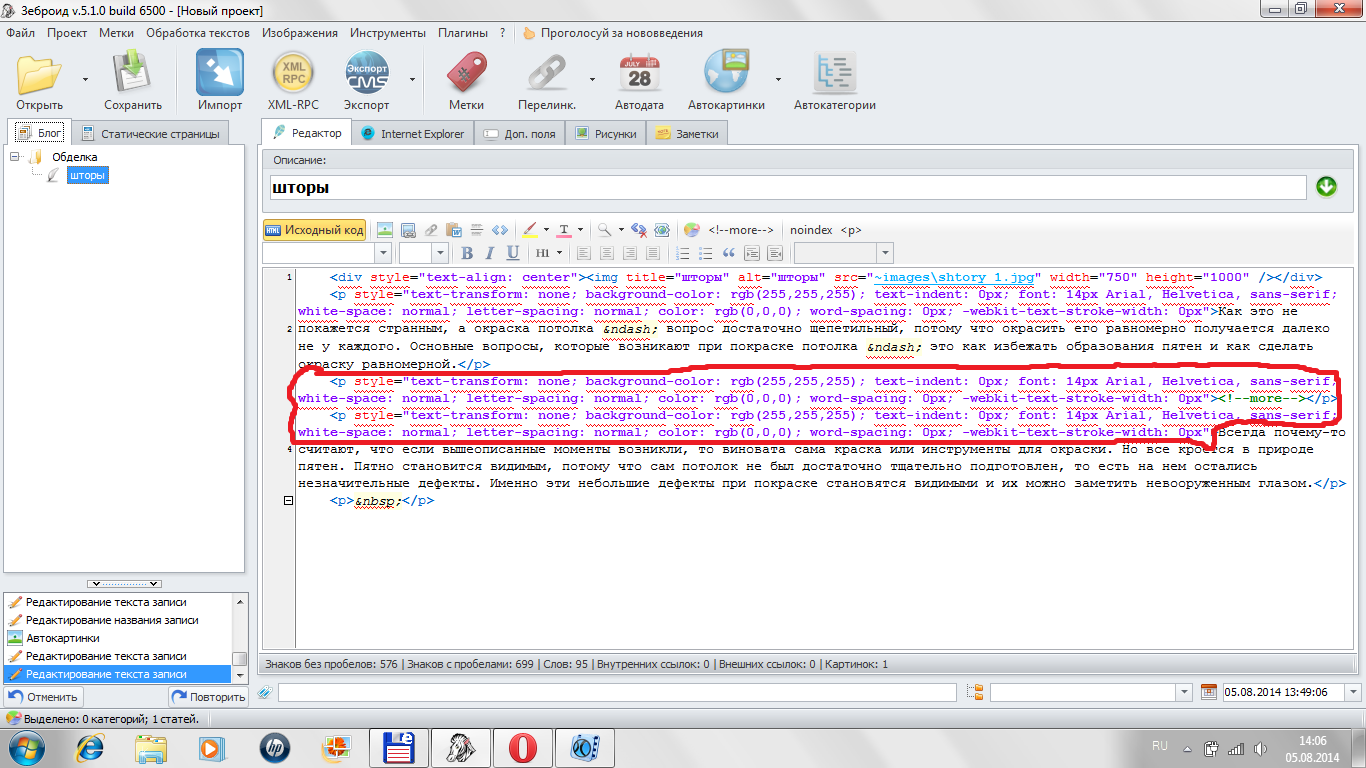Click the horizontal line insert icon
The image size is (1366, 768).
477,230
